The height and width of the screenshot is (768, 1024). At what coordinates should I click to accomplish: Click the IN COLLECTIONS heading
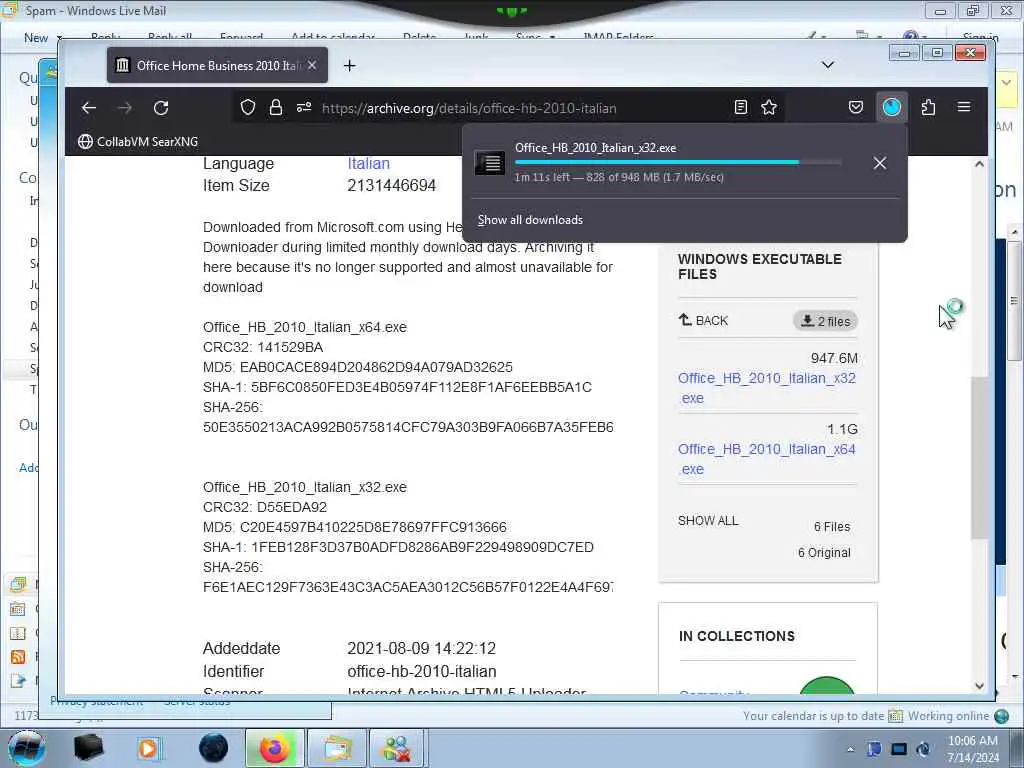(x=737, y=637)
